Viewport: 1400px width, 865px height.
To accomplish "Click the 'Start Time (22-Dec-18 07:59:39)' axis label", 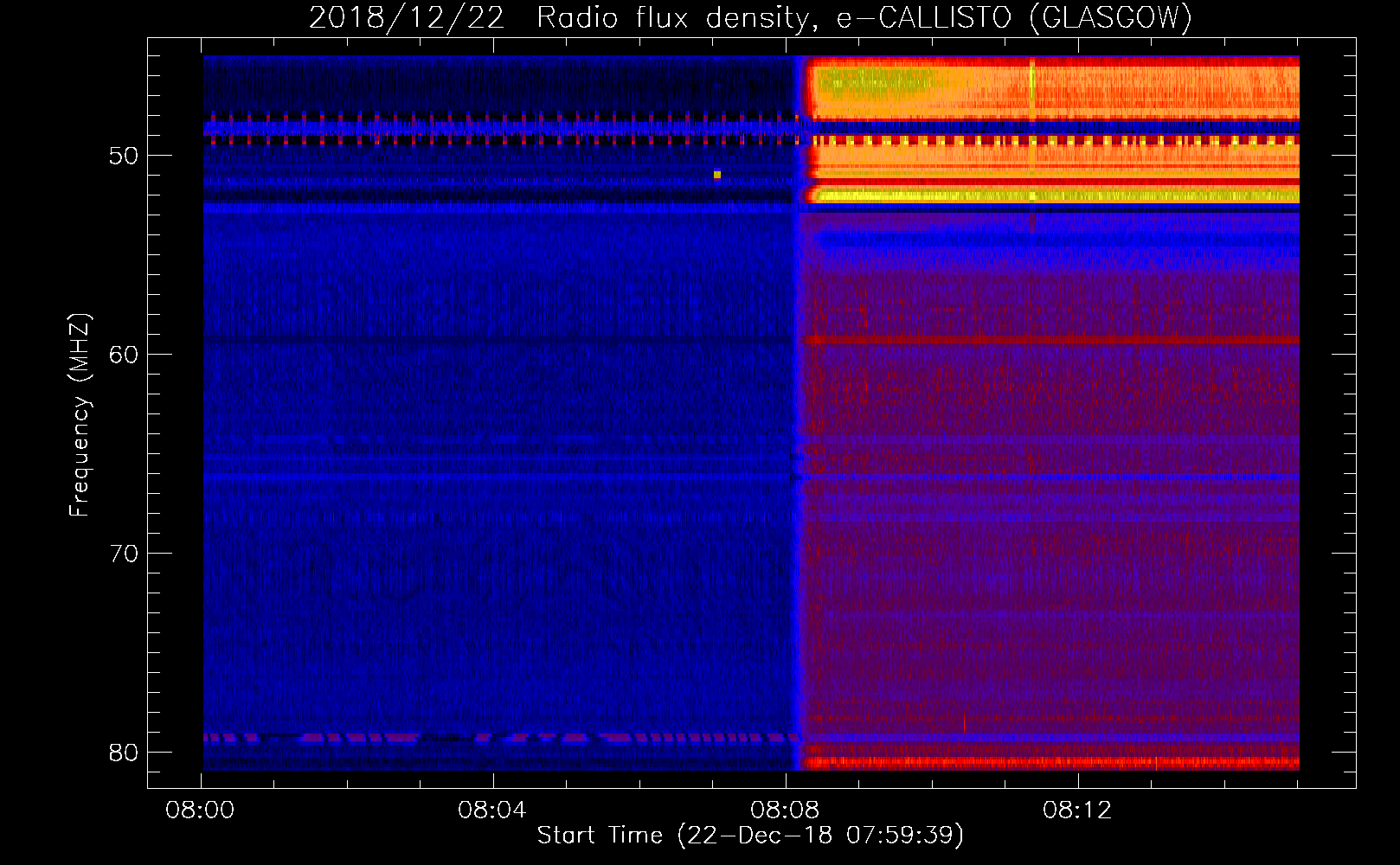I will [x=750, y=835].
